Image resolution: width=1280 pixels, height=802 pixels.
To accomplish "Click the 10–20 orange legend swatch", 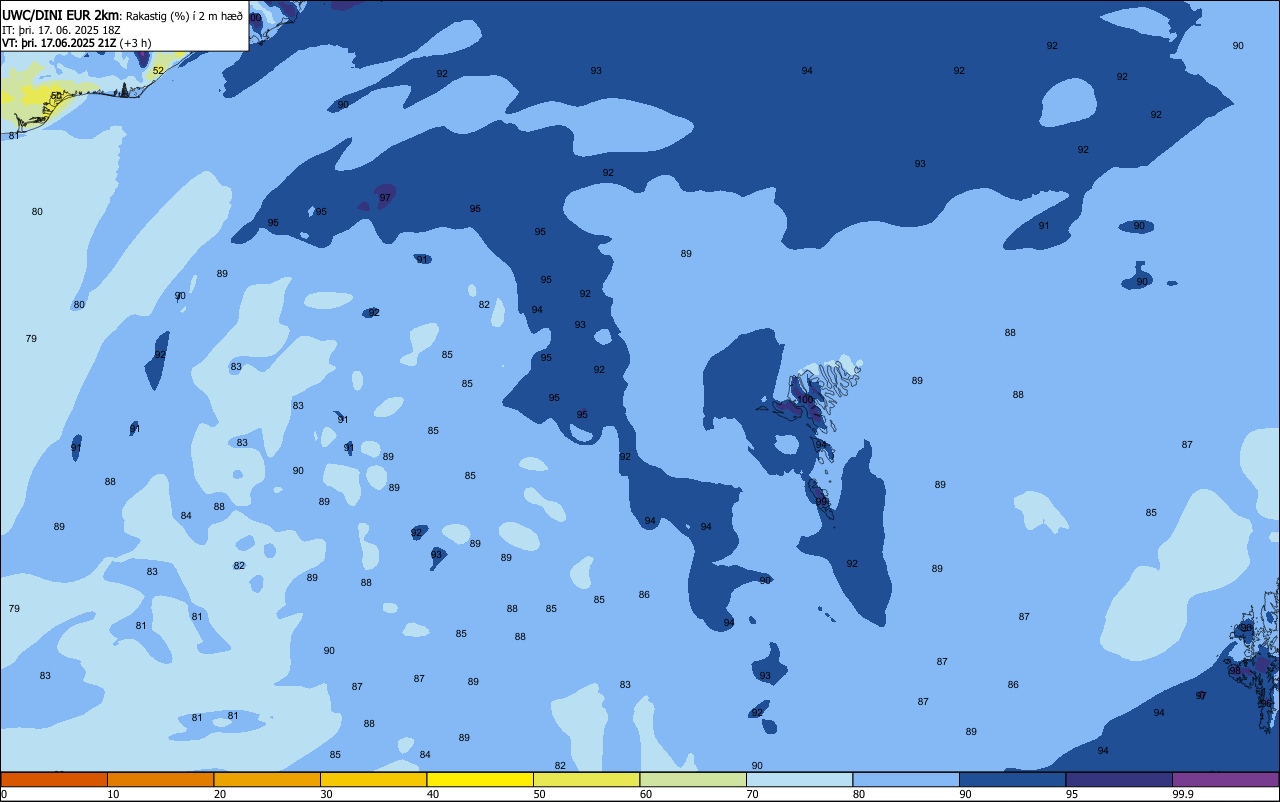I will coord(160,779).
